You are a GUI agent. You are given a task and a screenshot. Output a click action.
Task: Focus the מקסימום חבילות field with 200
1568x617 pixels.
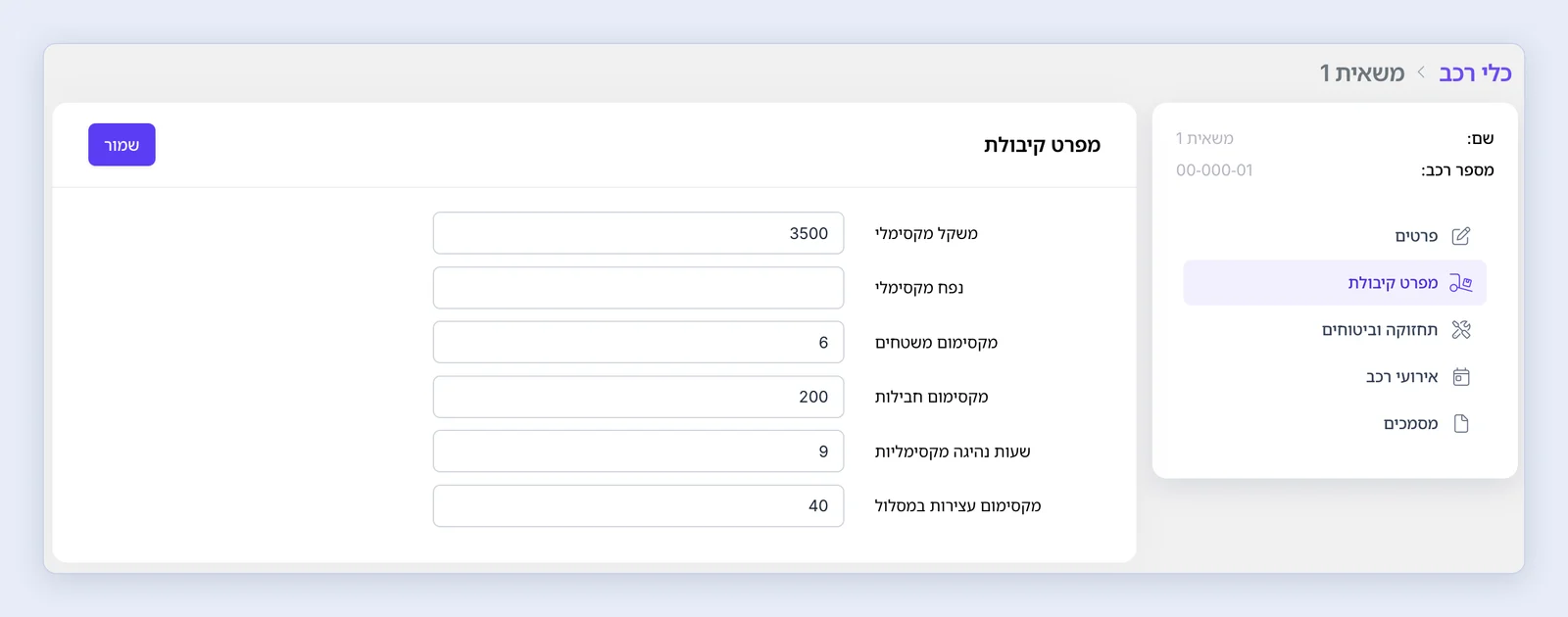[638, 397]
